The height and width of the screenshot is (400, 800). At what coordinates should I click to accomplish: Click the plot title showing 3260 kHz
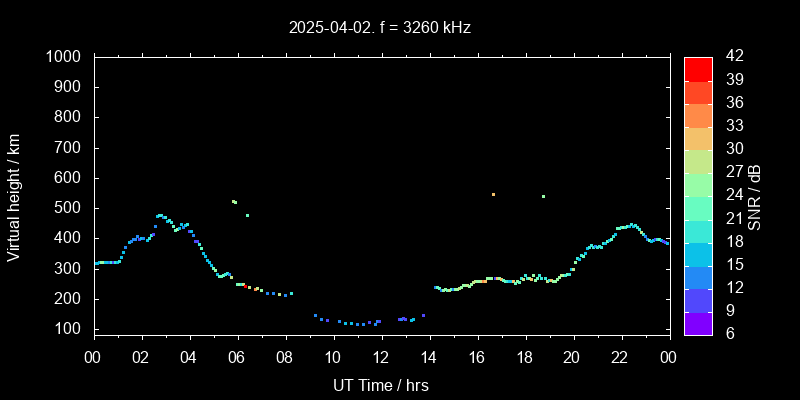[379, 28]
